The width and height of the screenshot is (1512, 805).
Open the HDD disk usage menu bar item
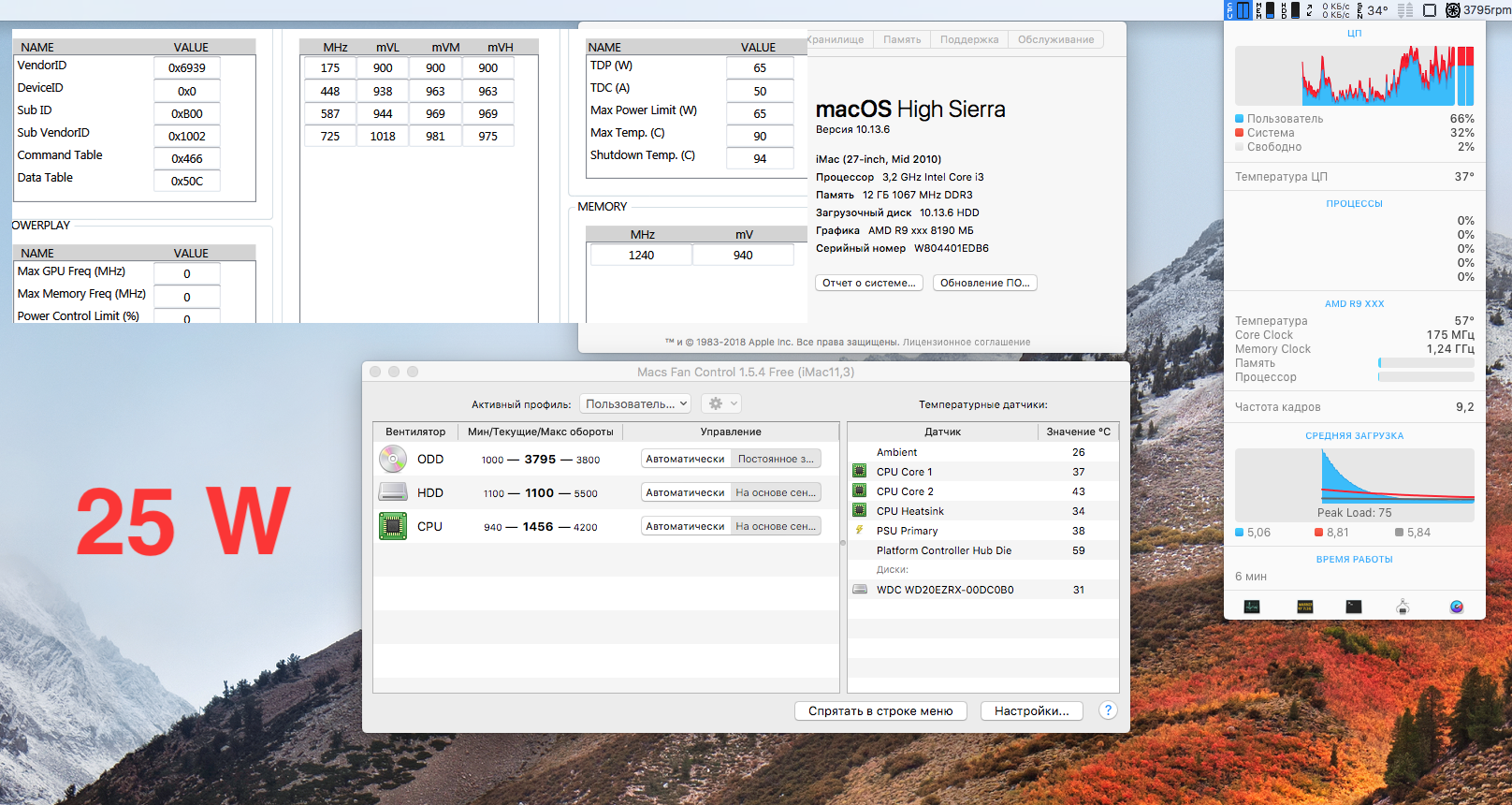1289,10
